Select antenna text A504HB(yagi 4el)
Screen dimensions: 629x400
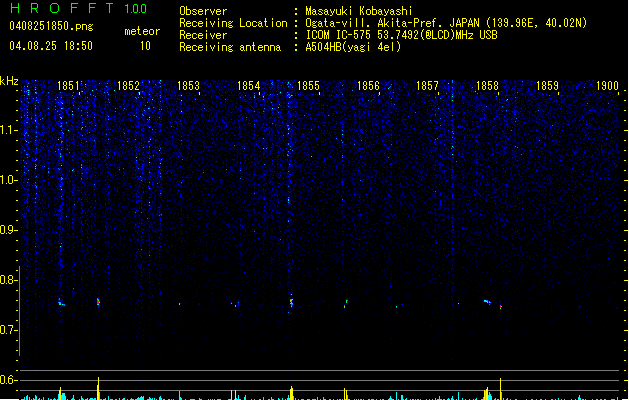pos(353,47)
